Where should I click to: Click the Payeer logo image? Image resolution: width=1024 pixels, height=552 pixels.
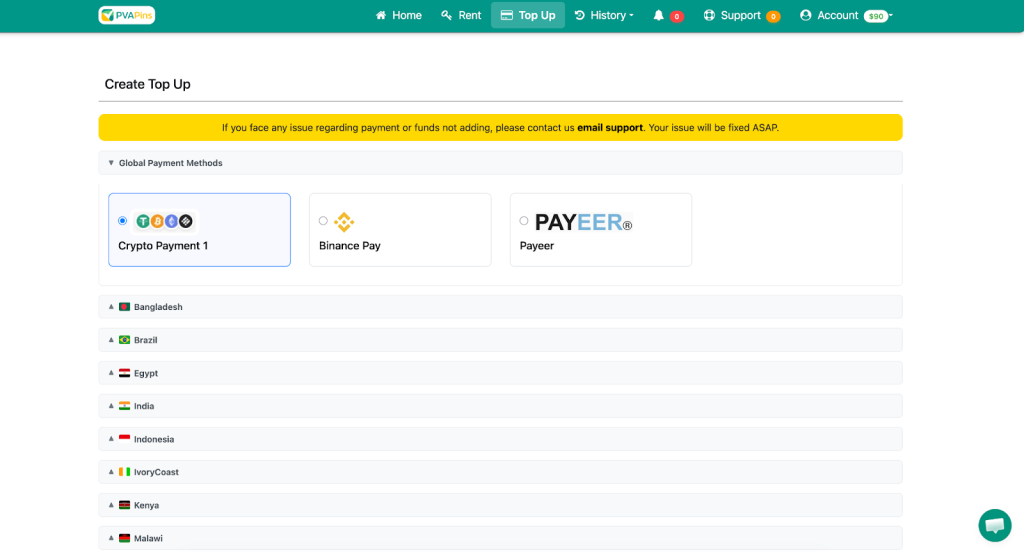click(x=583, y=222)
